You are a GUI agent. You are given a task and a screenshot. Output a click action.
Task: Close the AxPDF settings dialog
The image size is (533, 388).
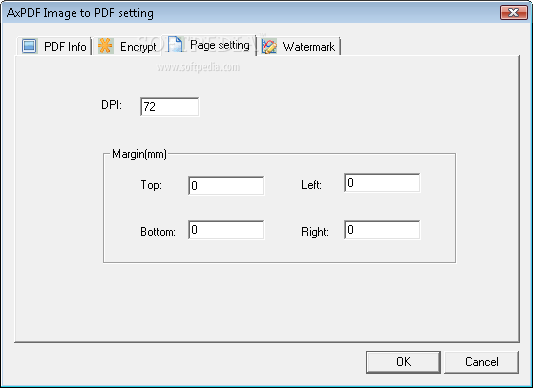(x=514, y=13)
